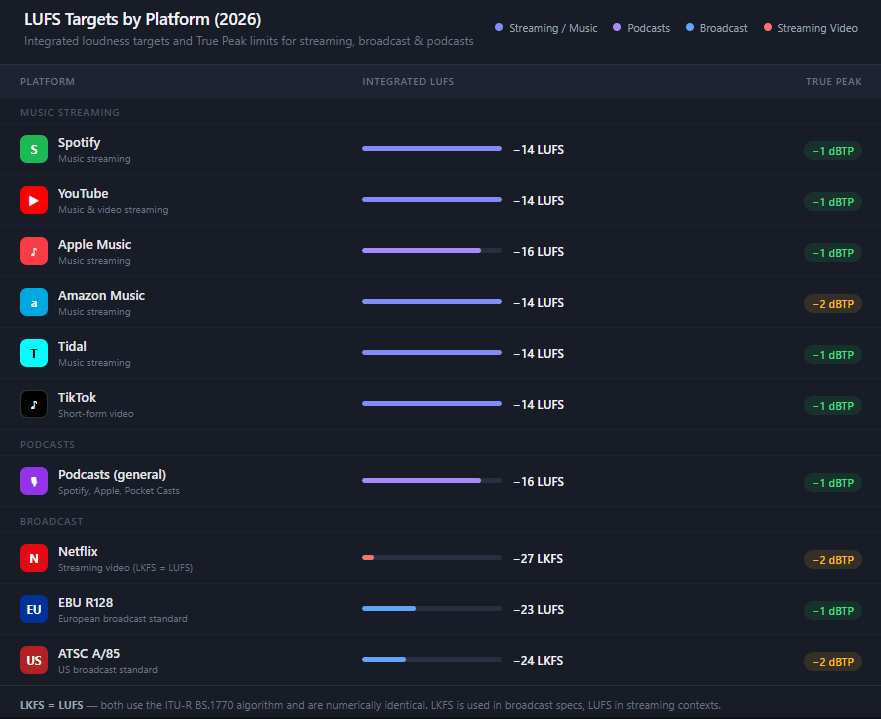Screen dimensions: 881x719
Task: Click the ATSC A/85 name
Action: click(89, 654)
